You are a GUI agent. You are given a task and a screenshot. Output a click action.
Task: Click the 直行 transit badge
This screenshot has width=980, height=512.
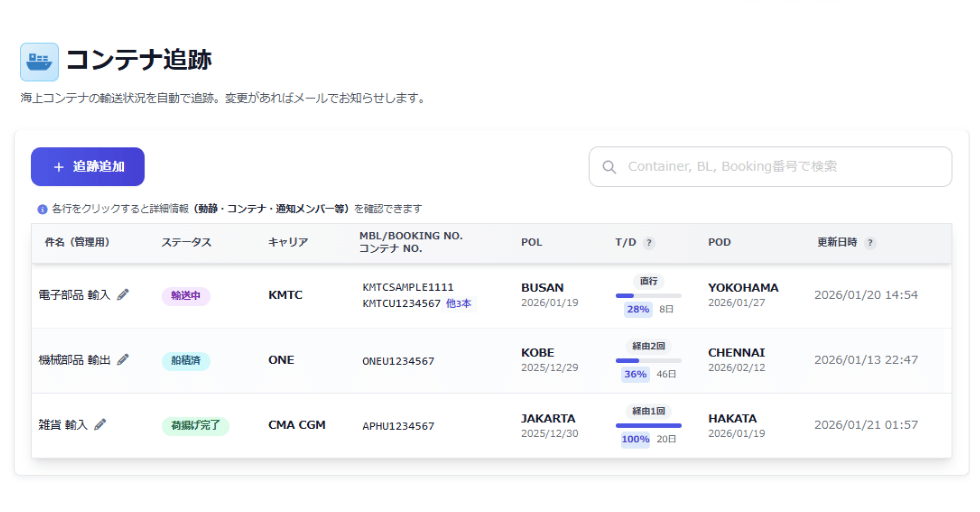pos(649,281)
